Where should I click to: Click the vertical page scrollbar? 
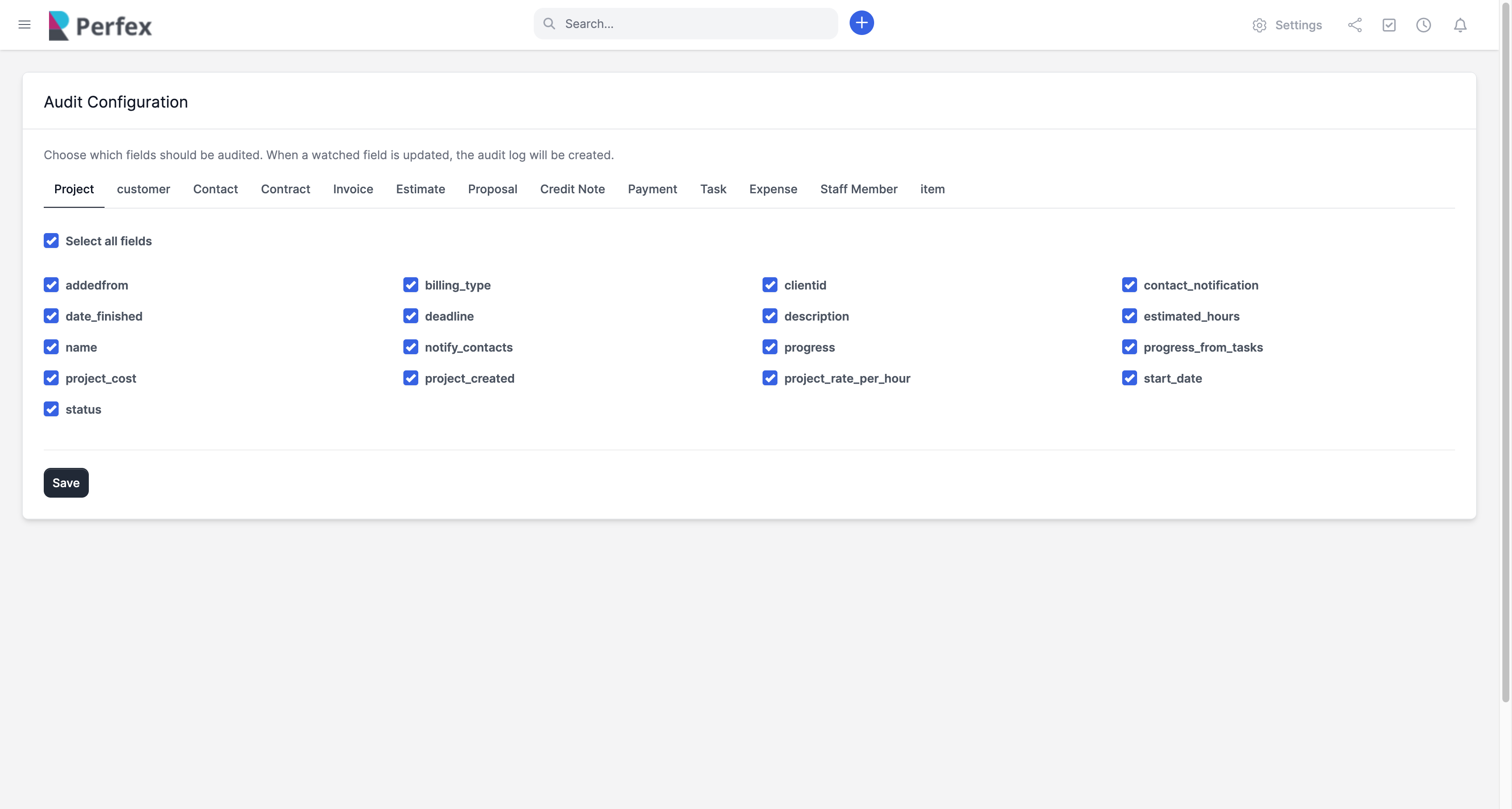(1505, 352)
